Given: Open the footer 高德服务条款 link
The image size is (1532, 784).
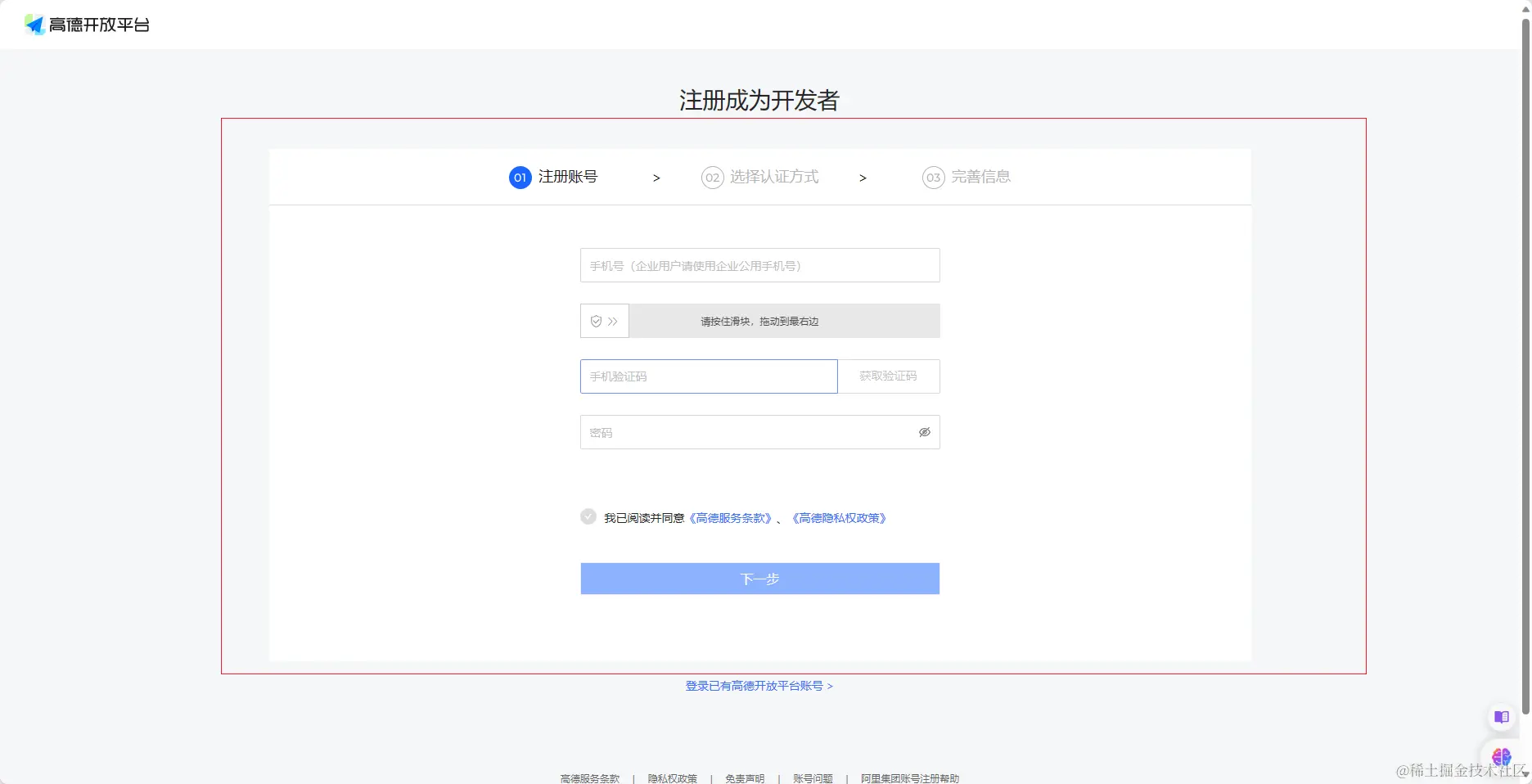Looking at the screenshot, I should tap(590, 778).
